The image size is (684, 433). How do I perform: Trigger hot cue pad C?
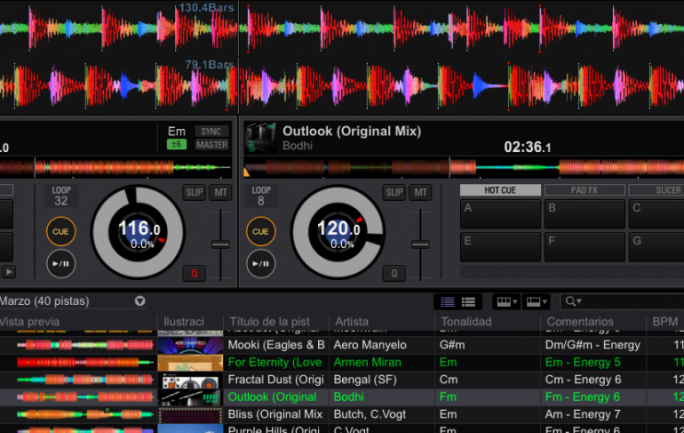coord(657,214)
